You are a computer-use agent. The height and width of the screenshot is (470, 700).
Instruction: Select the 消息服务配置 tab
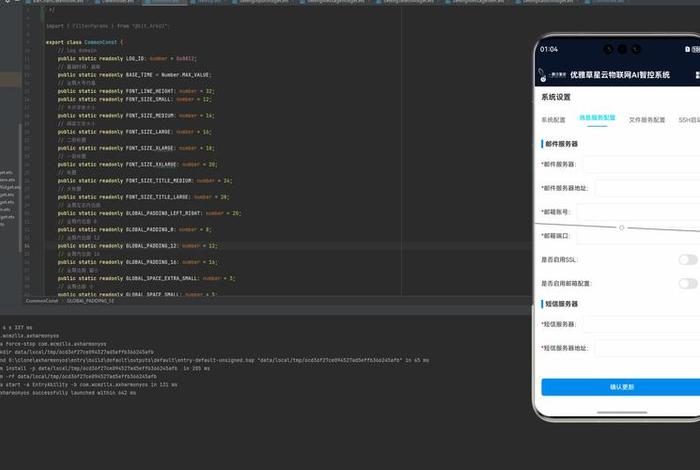point(598,118)
